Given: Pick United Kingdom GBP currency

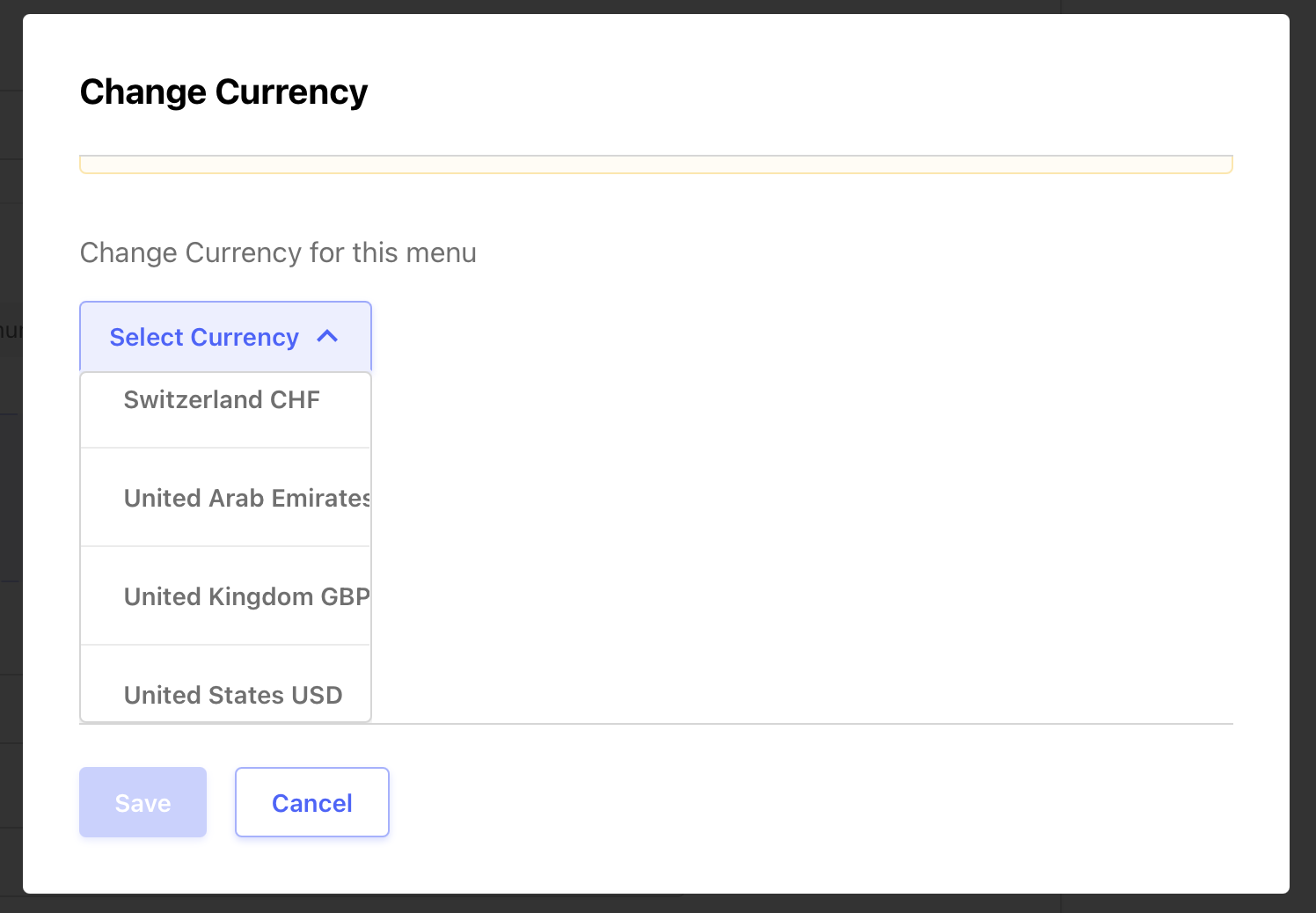Looking at the screenshot, I should (225, 596).
